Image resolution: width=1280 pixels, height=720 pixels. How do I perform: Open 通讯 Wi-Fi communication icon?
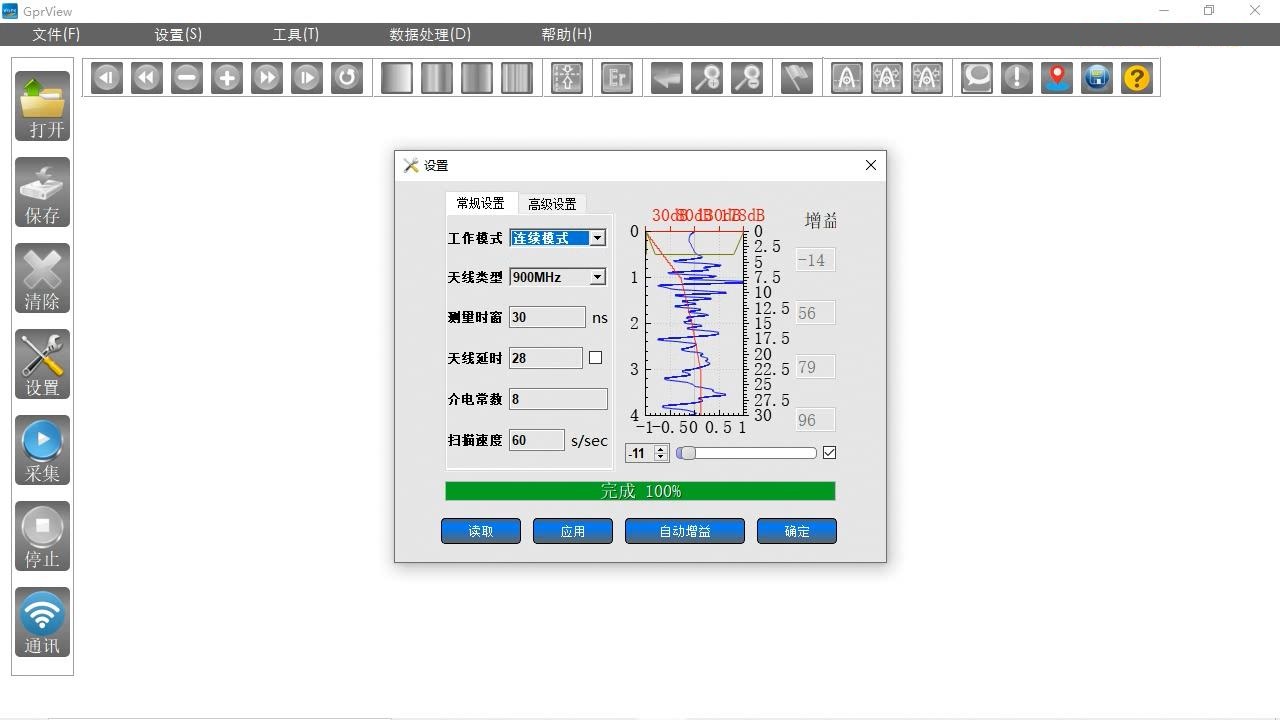coord(42,622)
